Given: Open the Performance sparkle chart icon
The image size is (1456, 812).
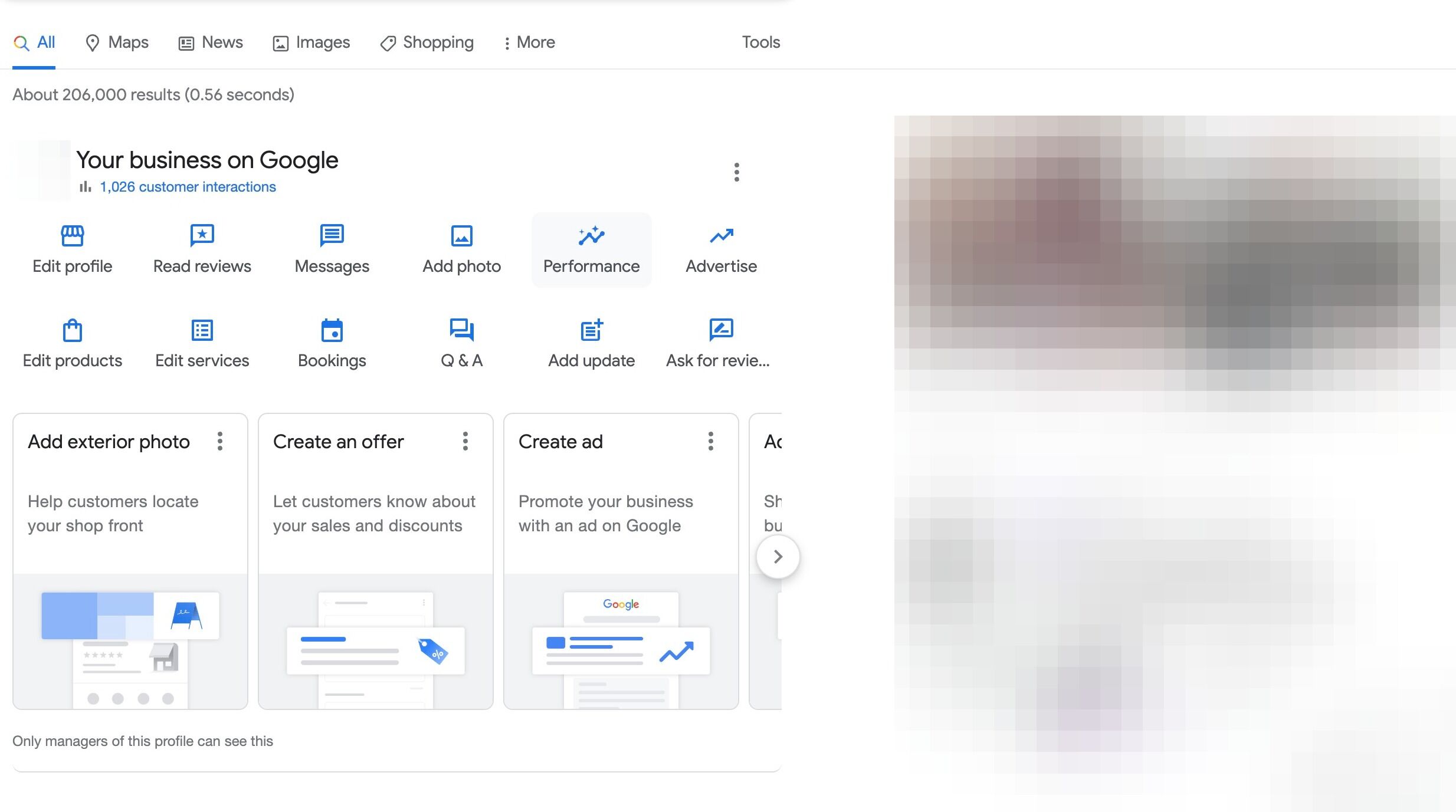Looking at the screenshot, I should click(x=592, y=236).
